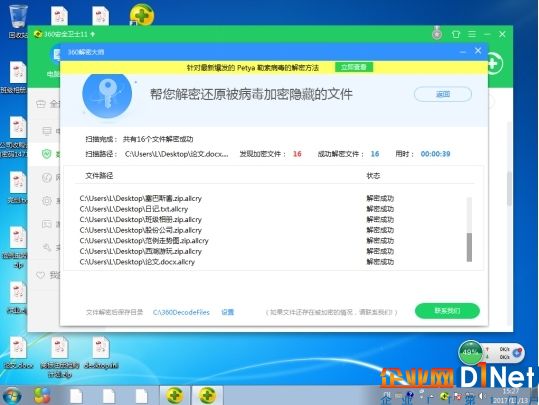Open the main menu icon in 360安全卫士
Screen dimensions: 539x405
click(472, 34)
